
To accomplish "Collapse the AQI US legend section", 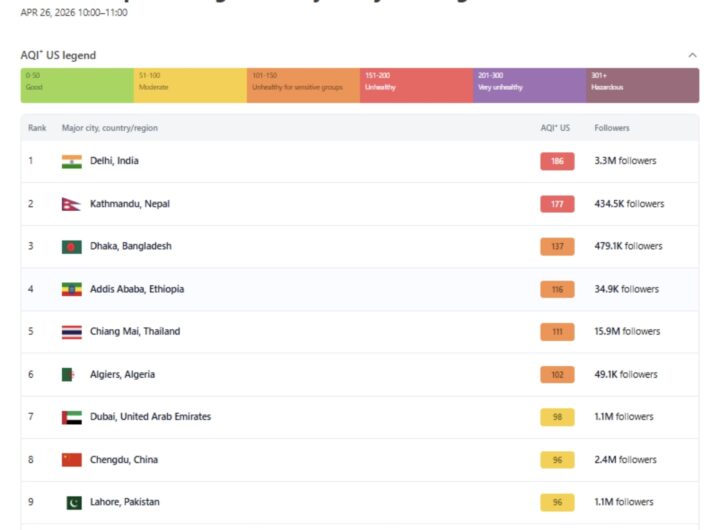I will pyautogui.click(x=692, y=56).
